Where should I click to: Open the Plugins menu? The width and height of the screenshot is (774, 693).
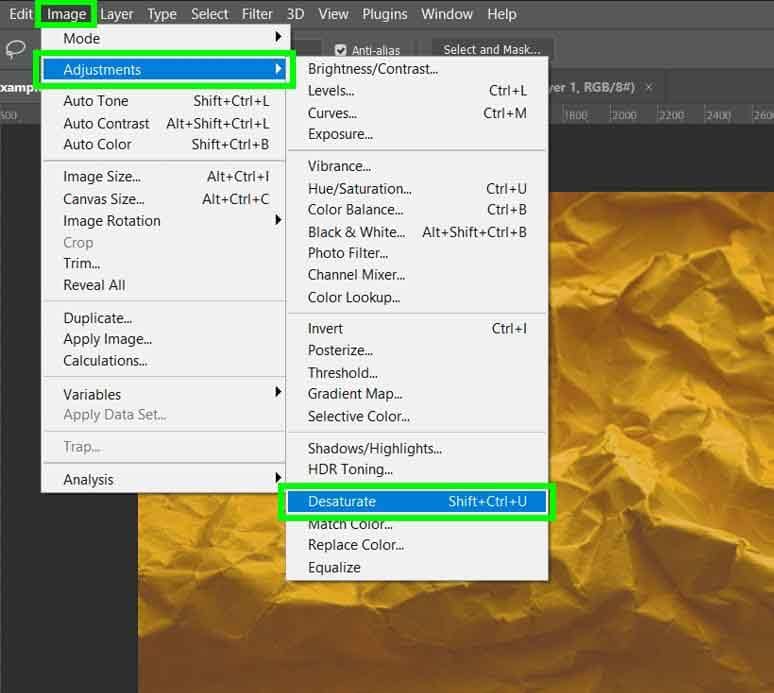tap(385, 14)
